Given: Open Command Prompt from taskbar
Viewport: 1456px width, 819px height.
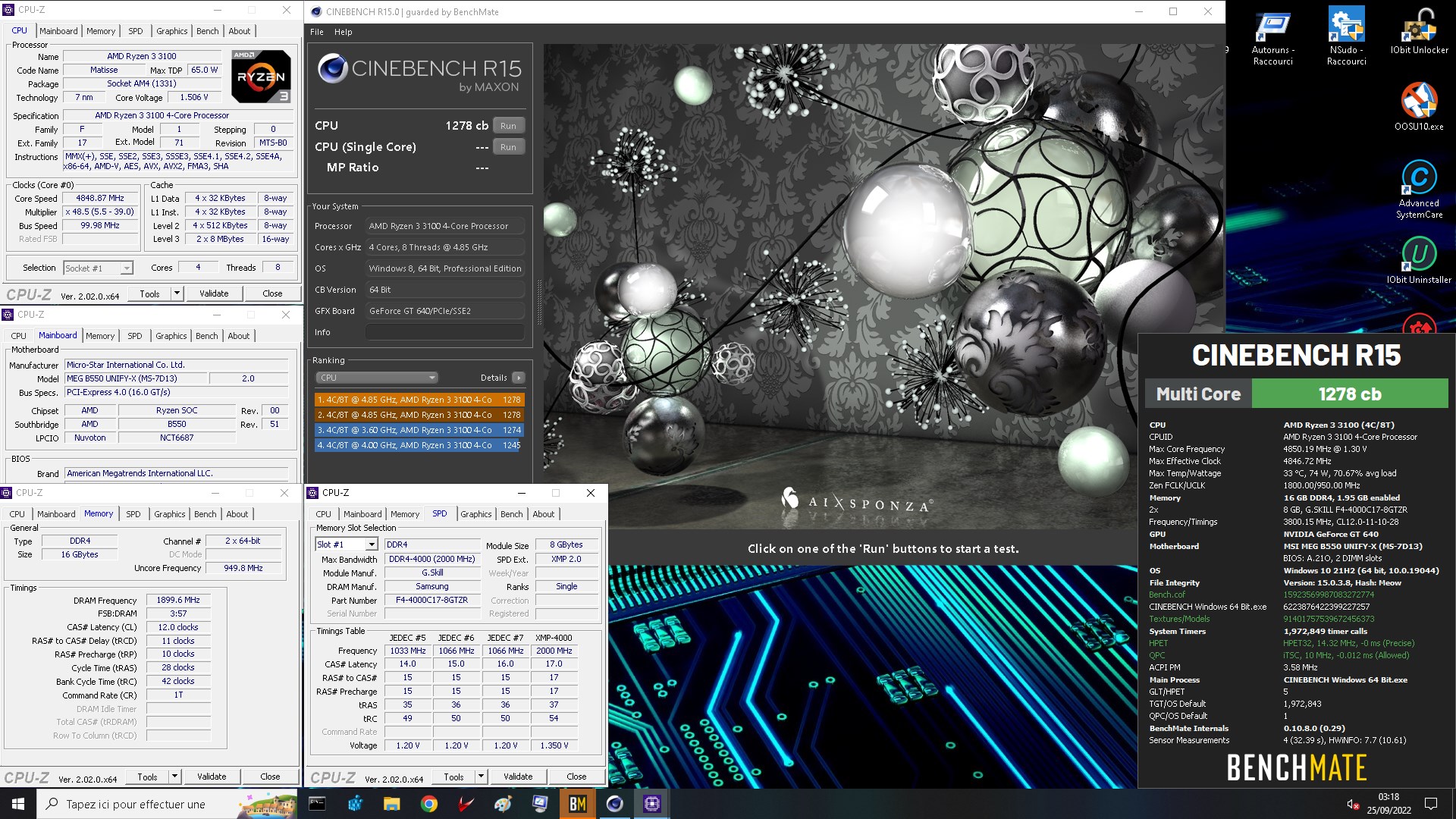Looking at the screenshot, I should (x=317, y=804).
